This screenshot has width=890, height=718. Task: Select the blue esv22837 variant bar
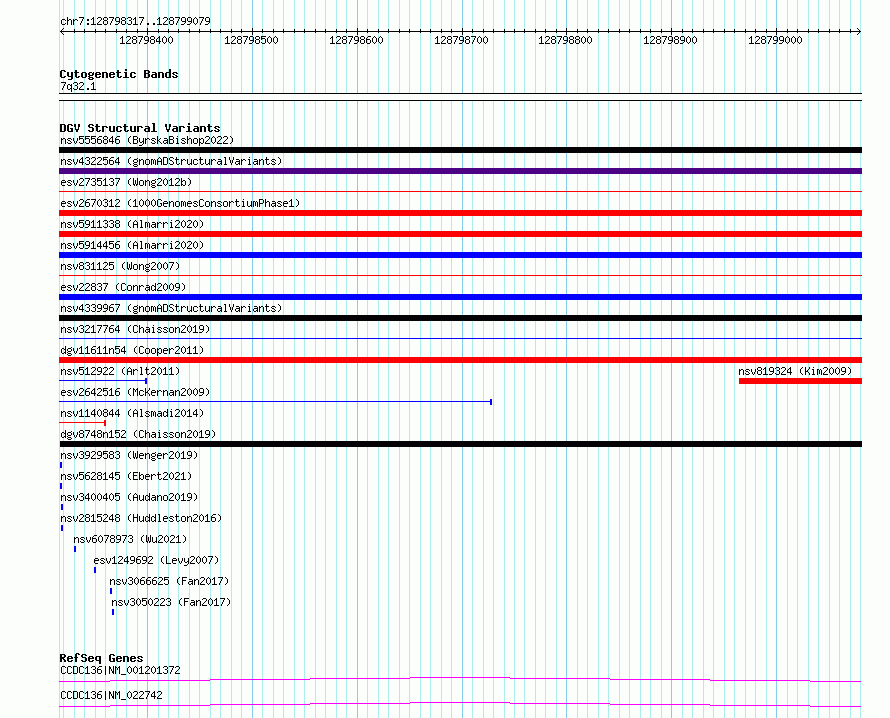coord(460,297)
